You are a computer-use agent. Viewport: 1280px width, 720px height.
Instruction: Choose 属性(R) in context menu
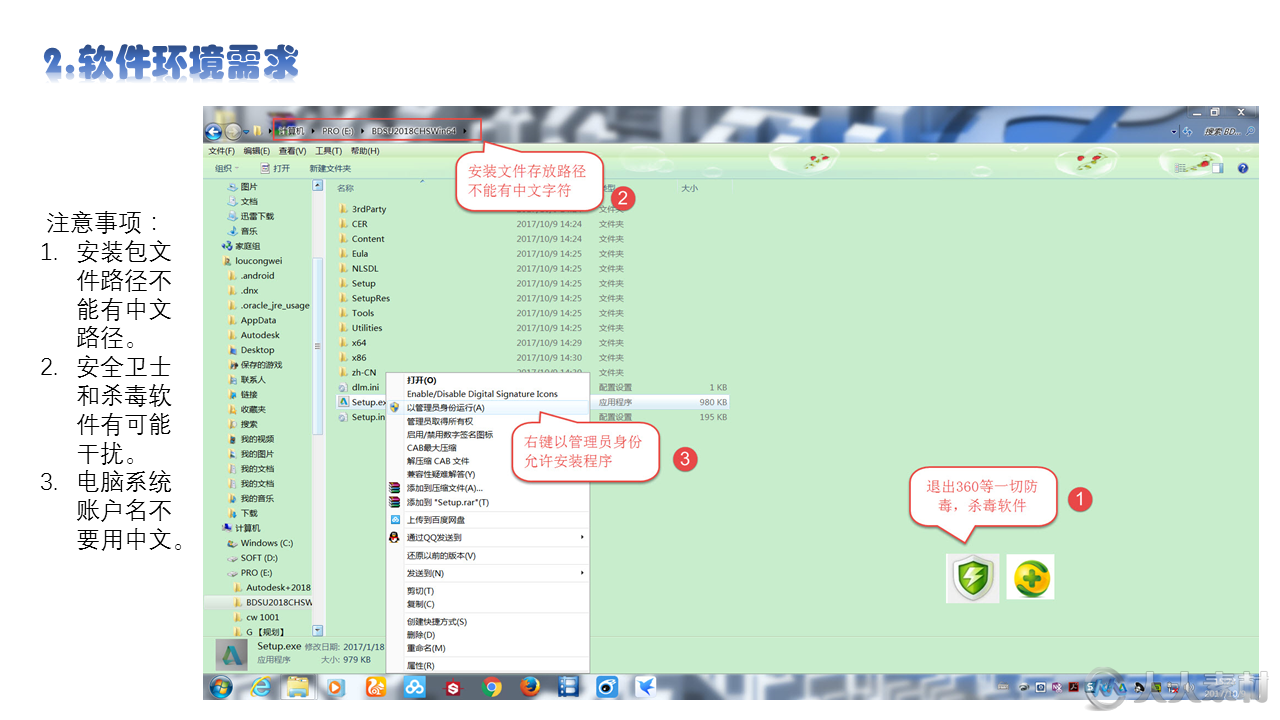click(x=488, y=665)
